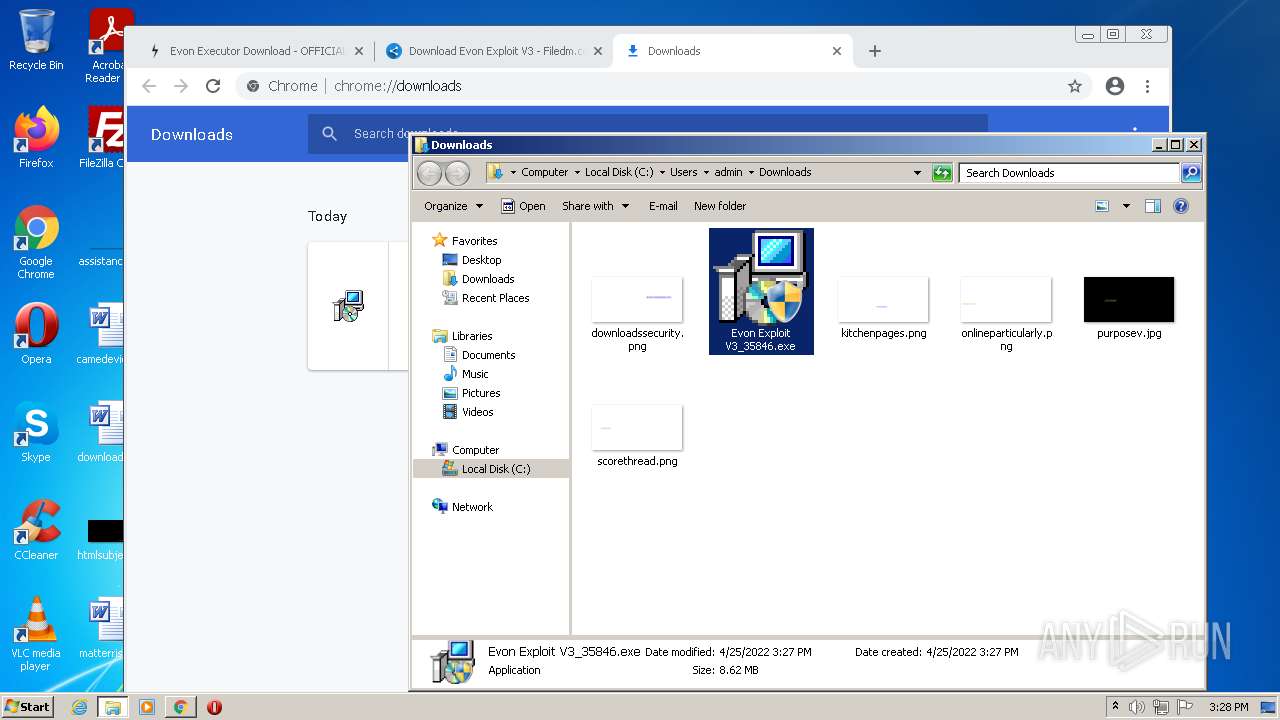Expand the address bar history dropdown

tap(917, 173)
